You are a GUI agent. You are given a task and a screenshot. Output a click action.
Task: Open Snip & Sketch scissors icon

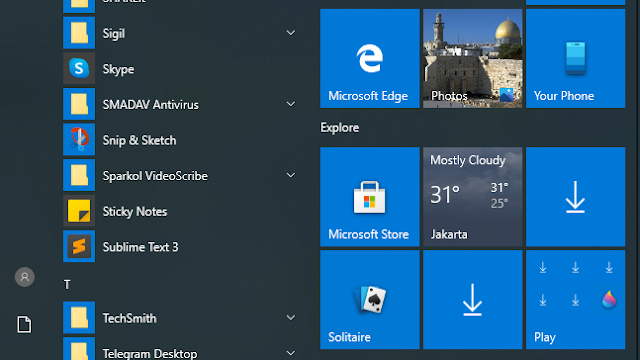(79, 140)
